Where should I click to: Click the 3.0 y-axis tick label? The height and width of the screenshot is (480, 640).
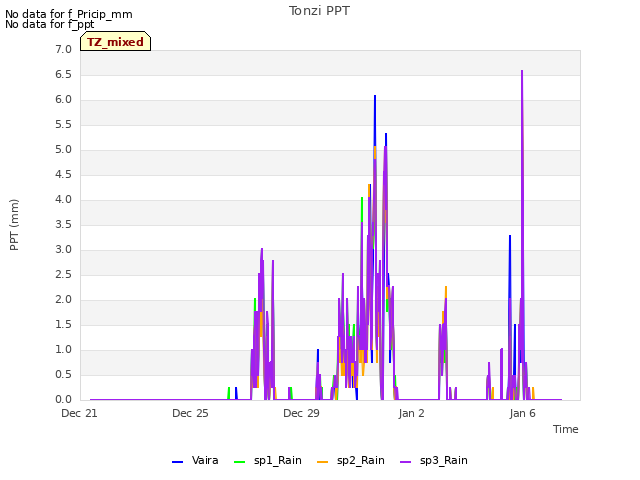(x=63, y=249)
